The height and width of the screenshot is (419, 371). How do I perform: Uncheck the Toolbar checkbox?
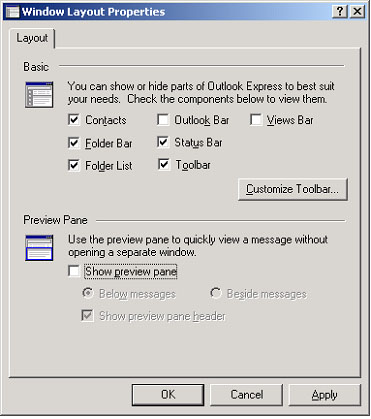pos(164,164)
